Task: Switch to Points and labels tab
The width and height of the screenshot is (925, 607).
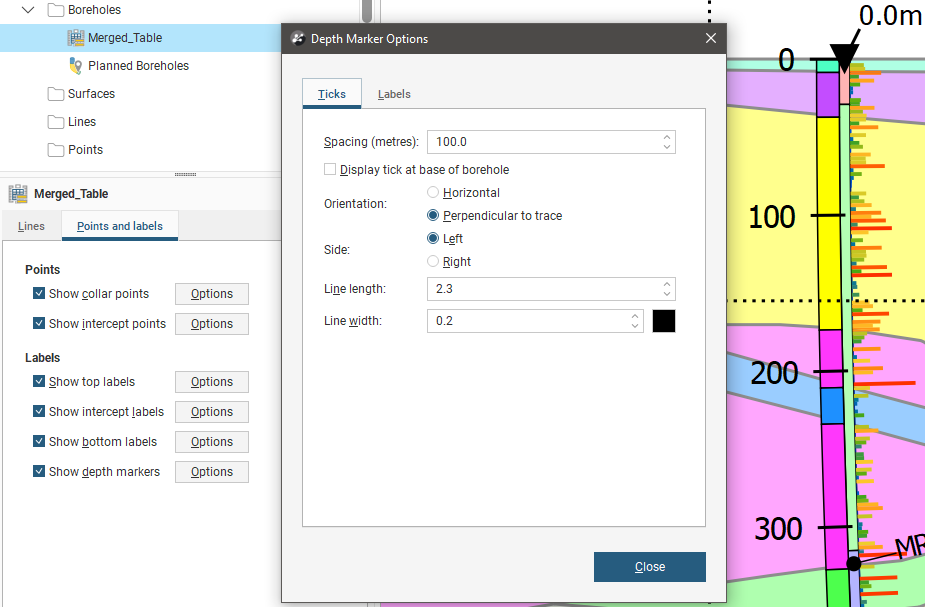Action: coord(120,226)
